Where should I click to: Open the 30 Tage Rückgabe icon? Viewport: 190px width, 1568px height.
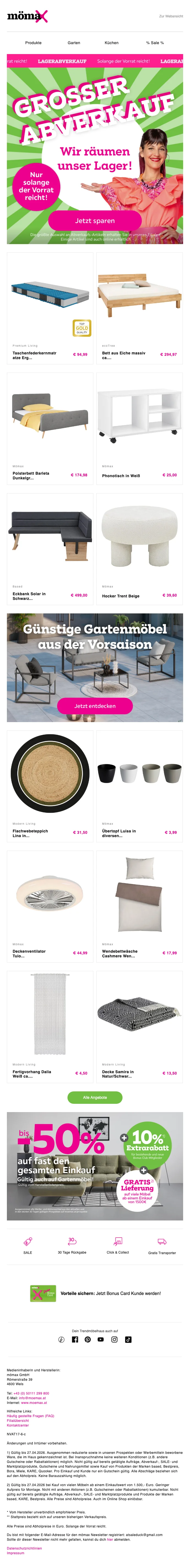pyautogui.click(x=72, y=1241)
